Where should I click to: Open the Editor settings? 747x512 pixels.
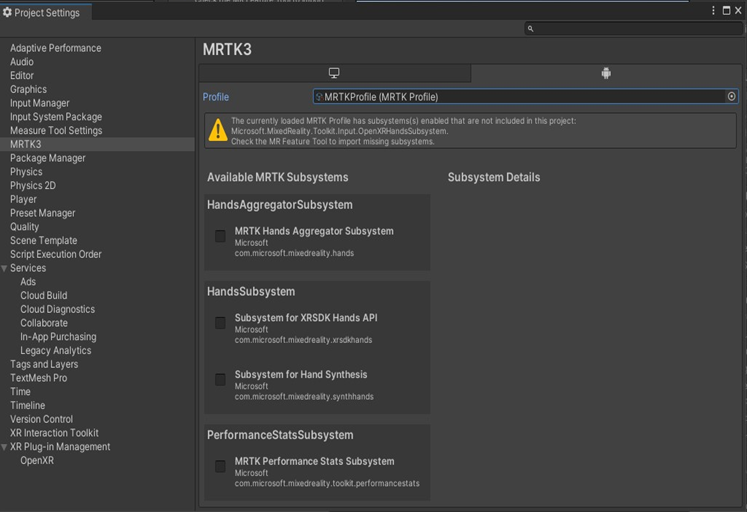22,76
